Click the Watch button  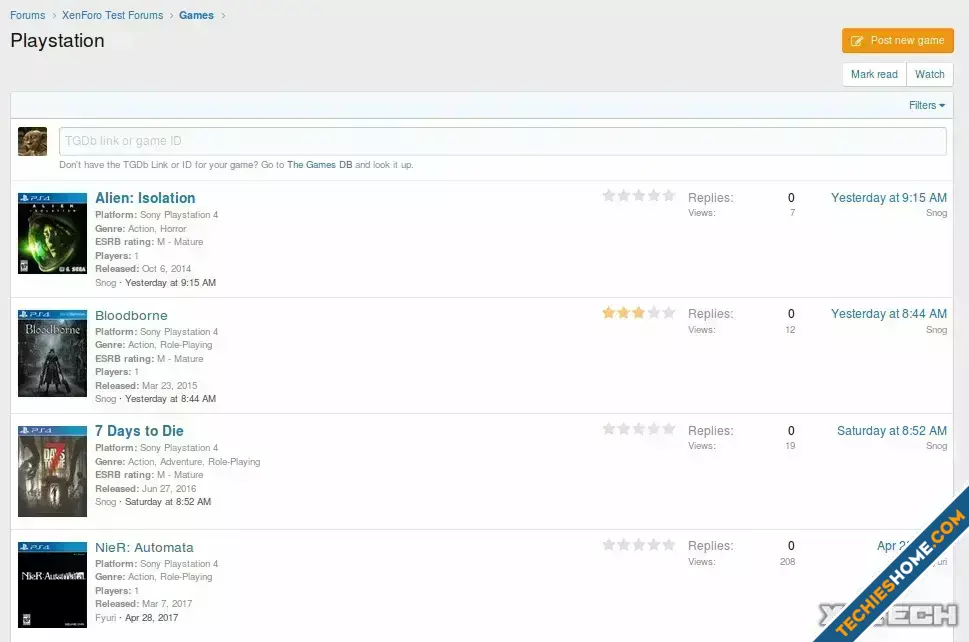point(929,74)
